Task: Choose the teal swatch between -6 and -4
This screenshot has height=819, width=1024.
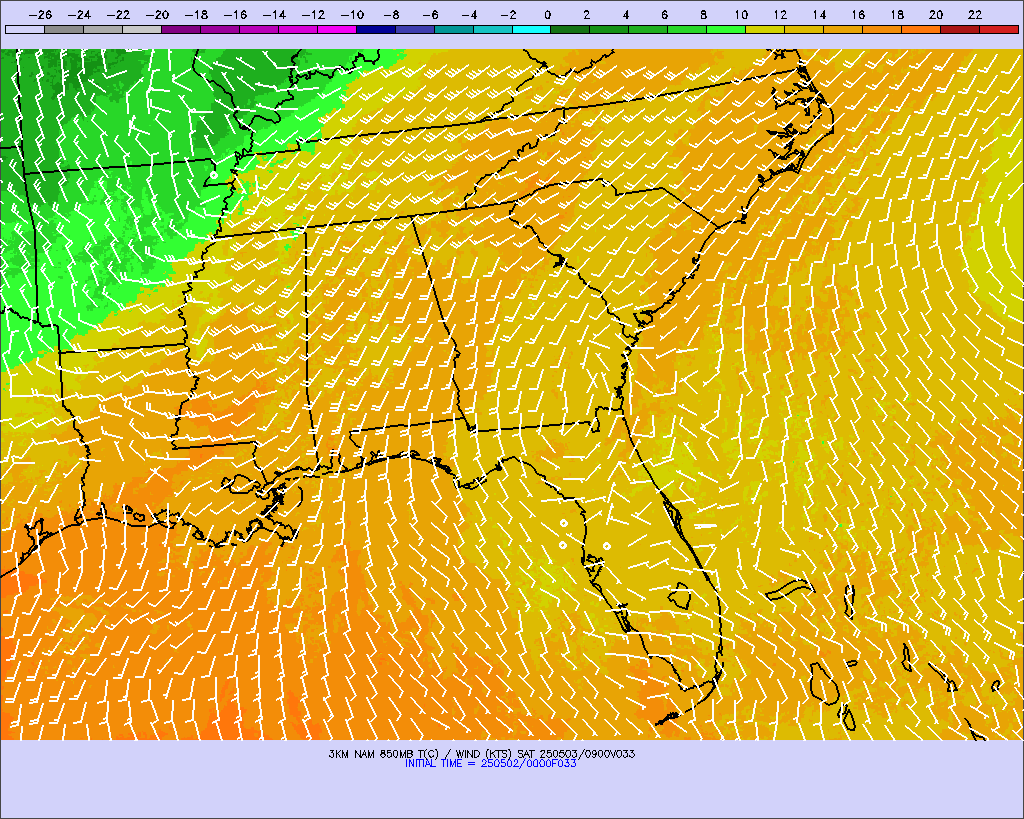Action: click(x=454, y=29)
